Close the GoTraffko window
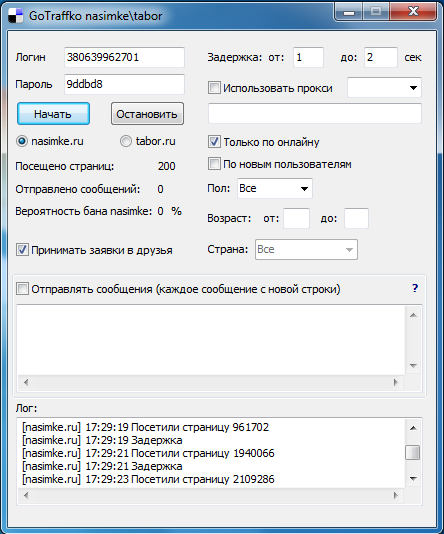This screenshot has height=534, width=444. click(413, 12)
